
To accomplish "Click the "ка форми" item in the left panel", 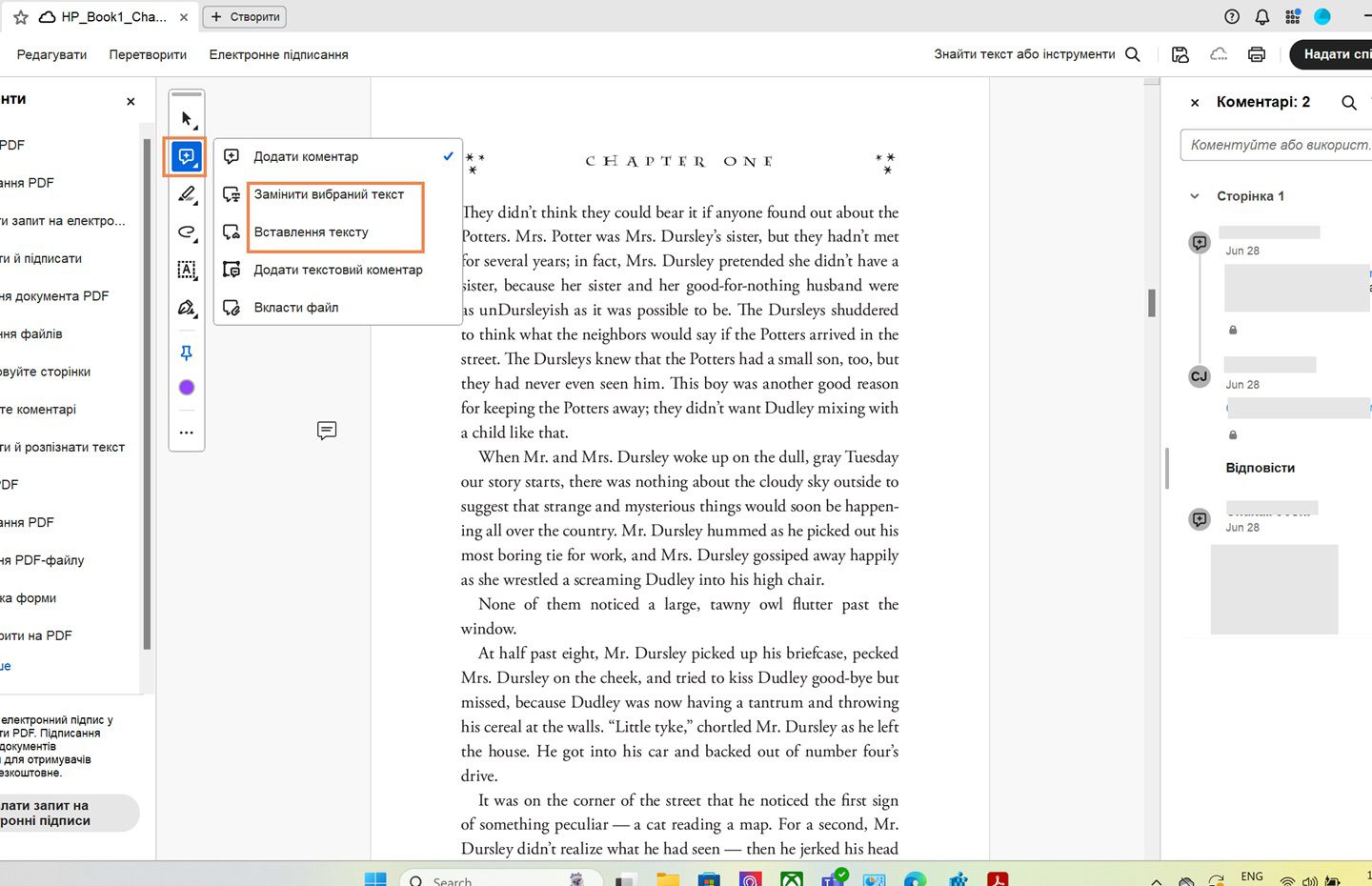I will (x=29, y=598).
